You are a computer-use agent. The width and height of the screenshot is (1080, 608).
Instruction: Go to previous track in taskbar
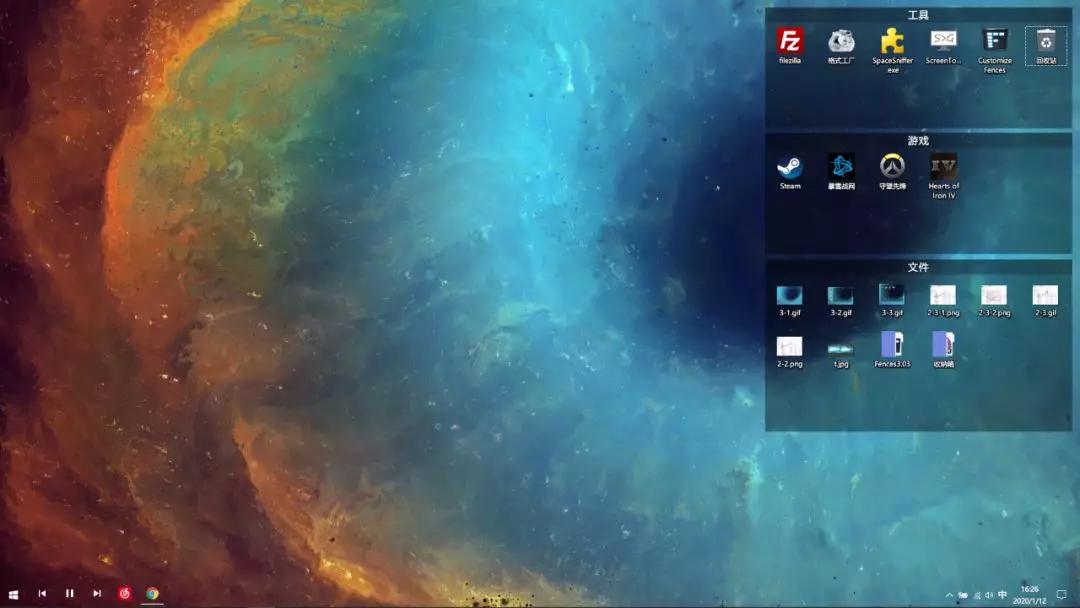click(42, 593)
